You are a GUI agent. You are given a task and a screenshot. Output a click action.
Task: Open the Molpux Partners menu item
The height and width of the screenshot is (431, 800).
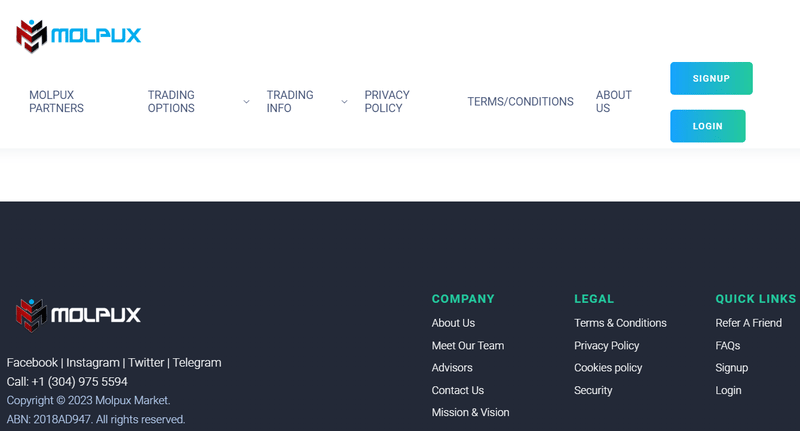click(x=56, y=102)
